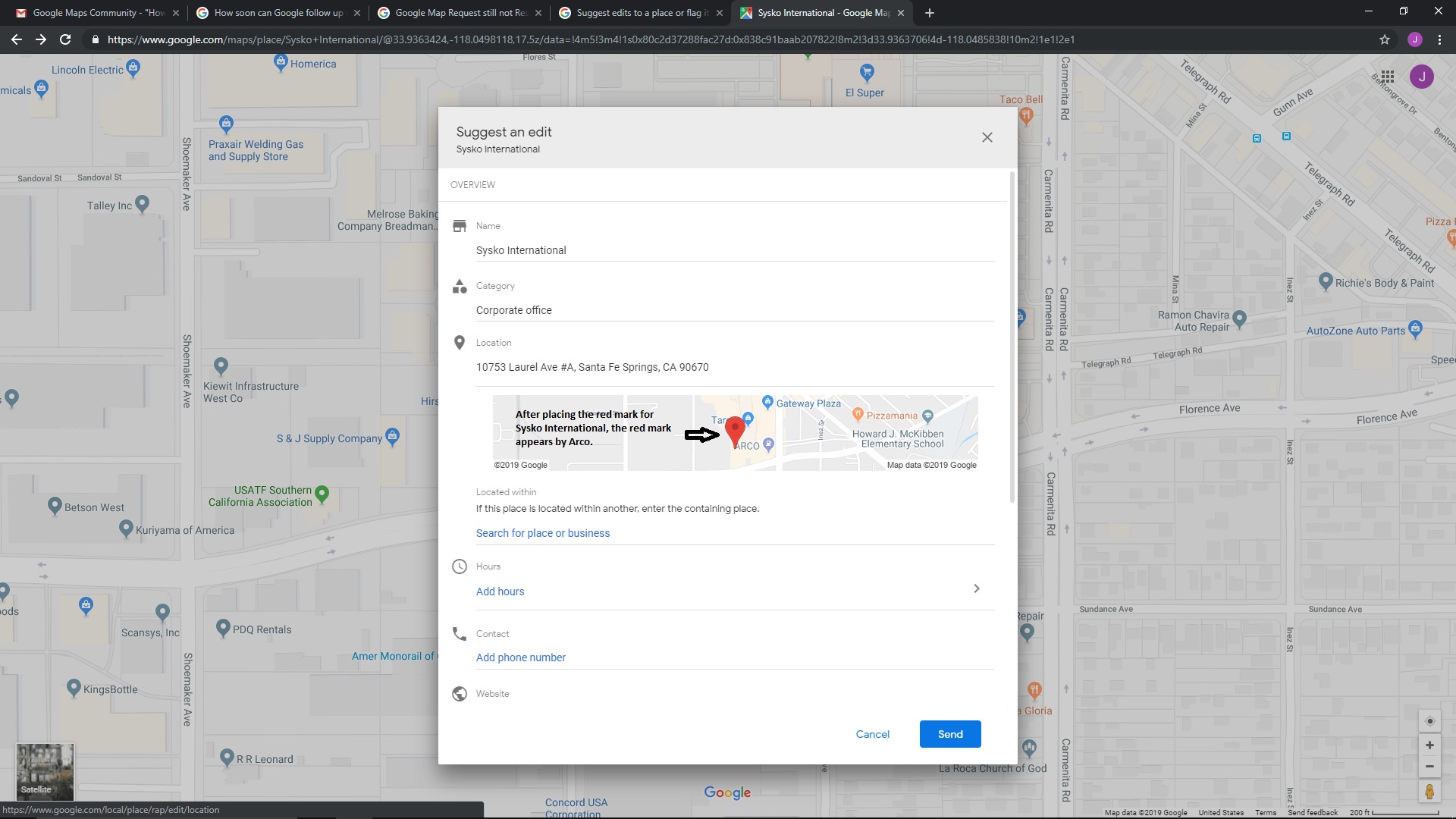This screenshot has height=819, width=1456.
Task: Click Cancel in the edit dialog
Action: (x=872, y=734)
